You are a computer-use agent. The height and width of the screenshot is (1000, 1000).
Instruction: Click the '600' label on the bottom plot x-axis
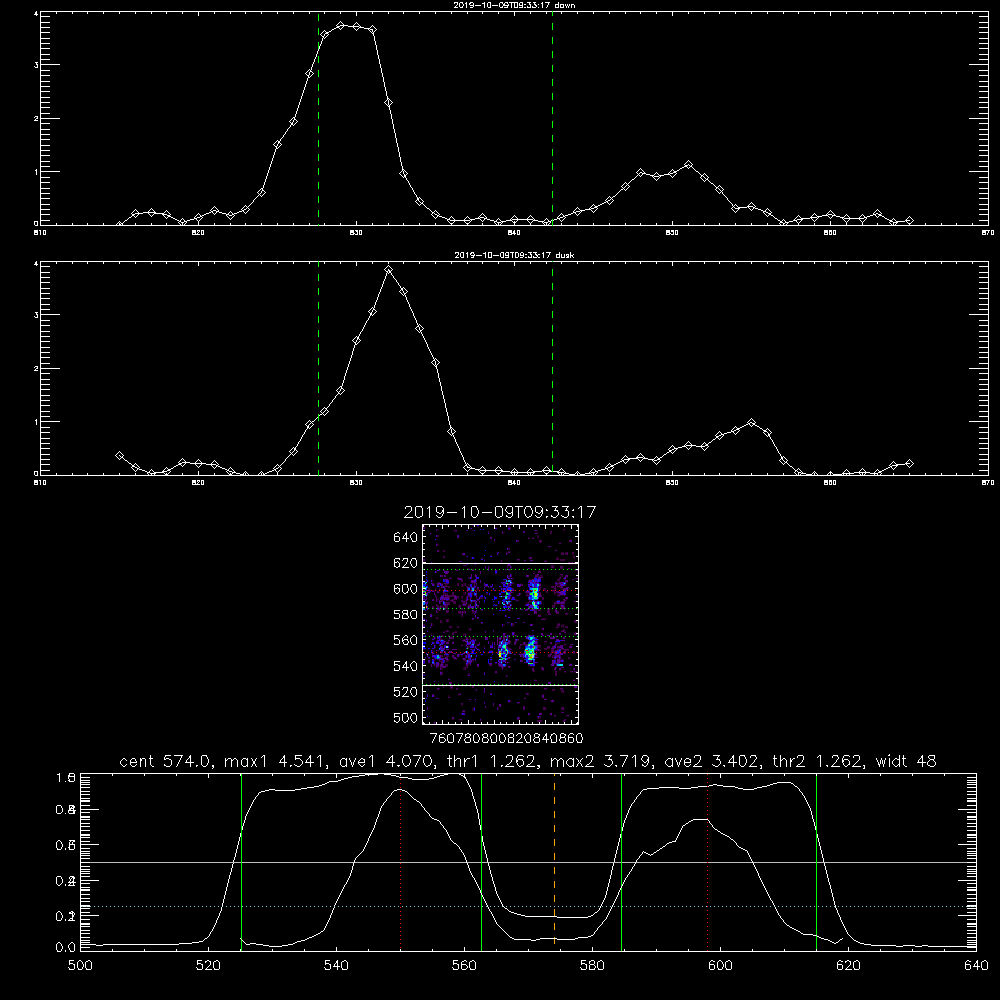point(721,966)
